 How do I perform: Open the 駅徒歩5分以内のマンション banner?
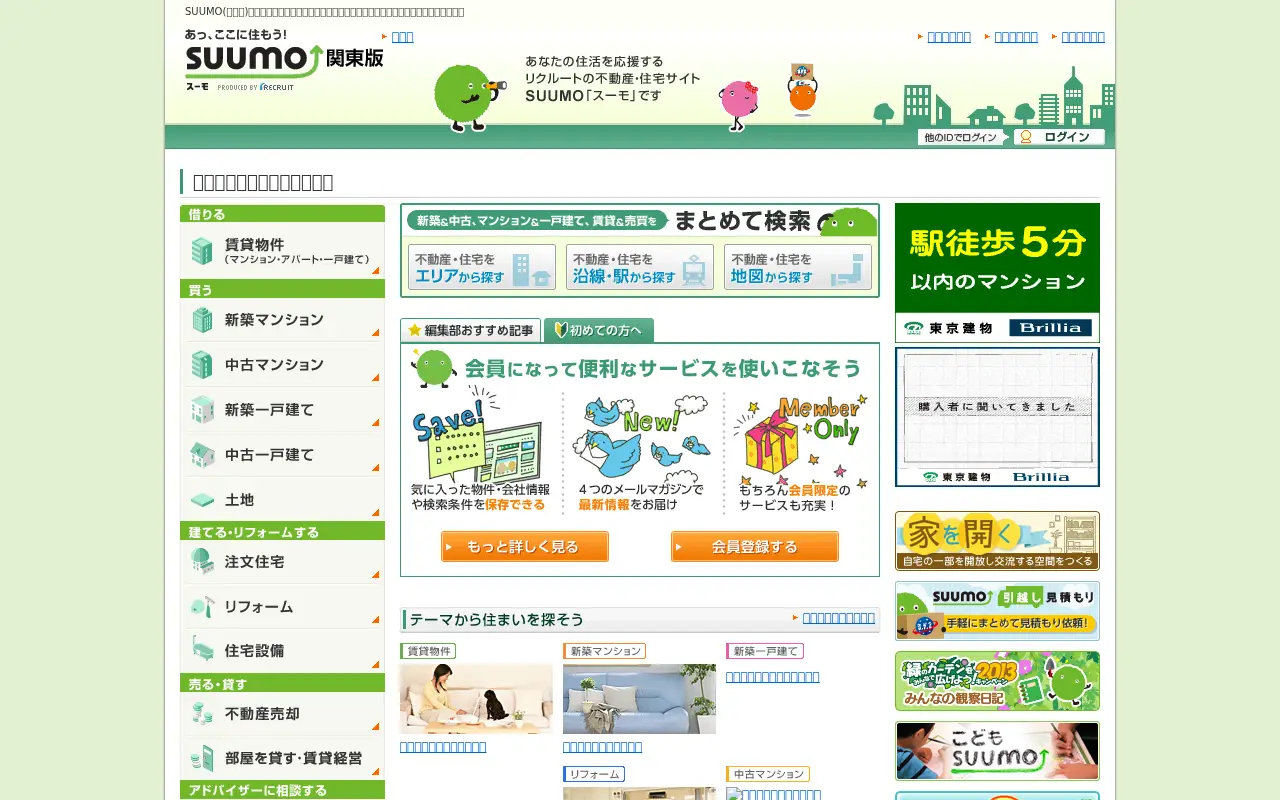pos(997,273)
